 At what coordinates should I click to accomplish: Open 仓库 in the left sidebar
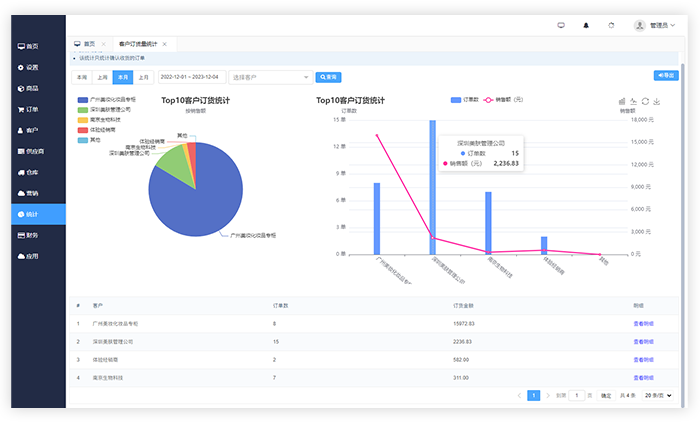pyautogui.click(x=32, y=172)
